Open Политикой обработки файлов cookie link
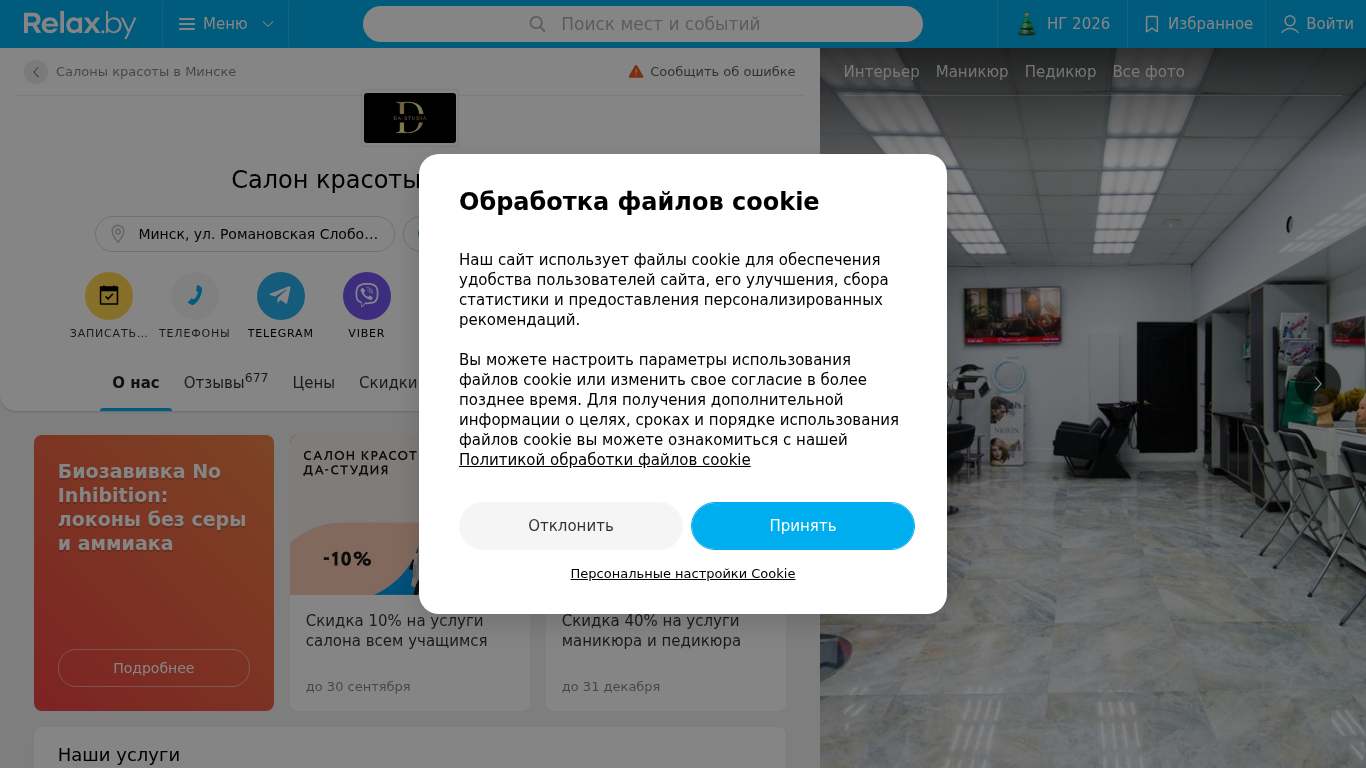 (x=605, y=460)
